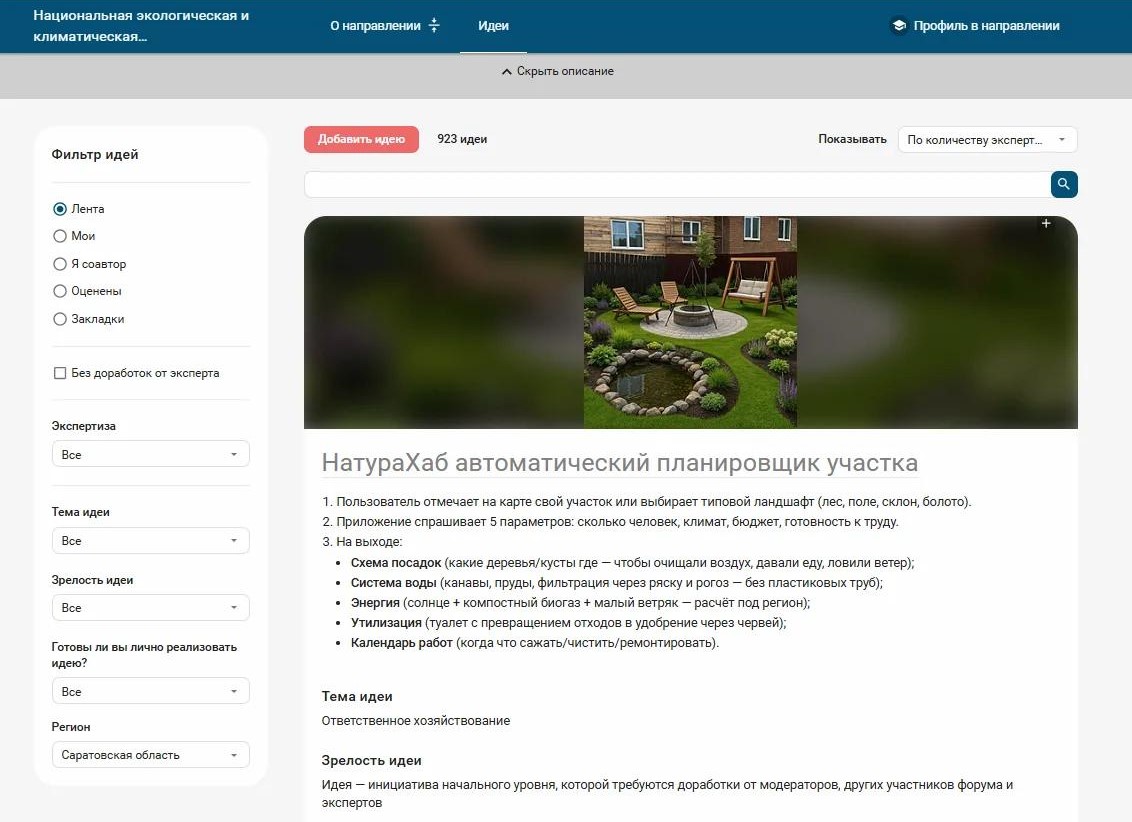Click the Национальная экологическая и климатическая title
Image resolution: width=1132 pixels, height=822 pixels.
(141, 26)
